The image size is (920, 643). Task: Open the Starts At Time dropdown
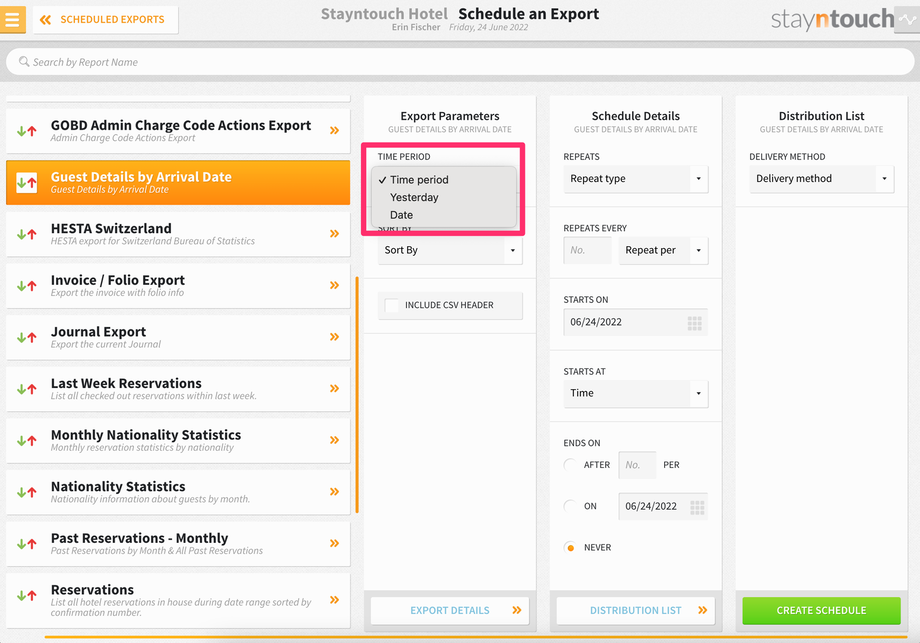tap(635, 394)
